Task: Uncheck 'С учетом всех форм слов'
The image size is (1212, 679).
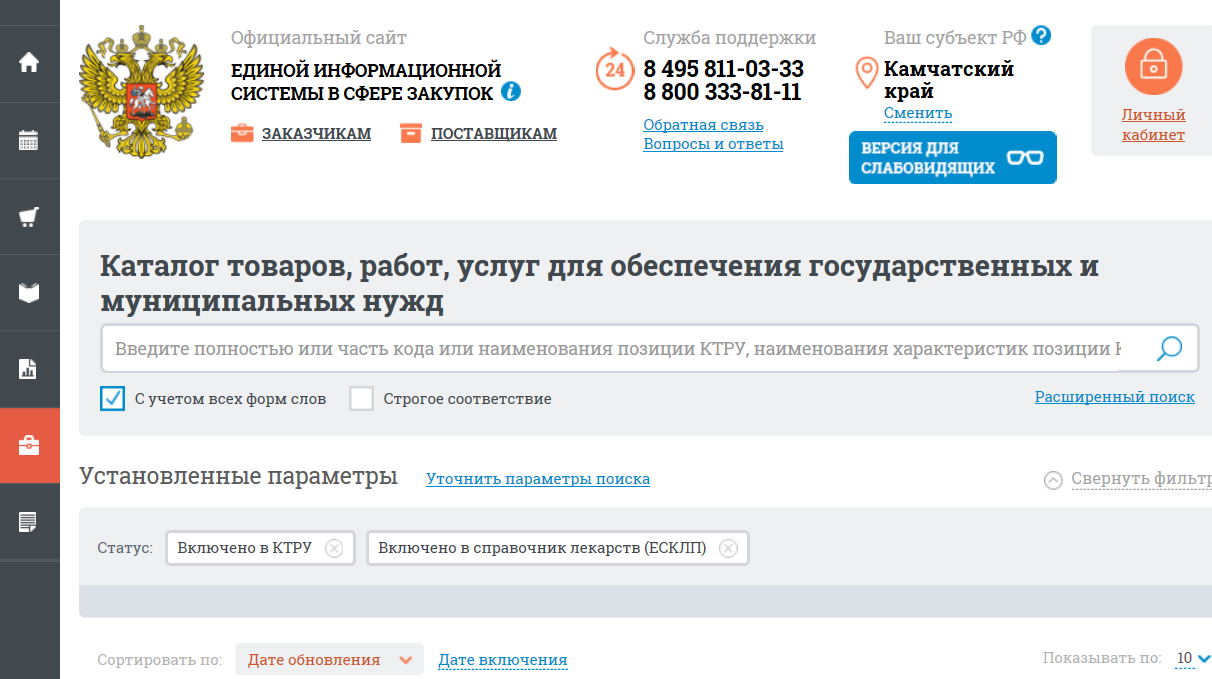Action: pos(112,398)
